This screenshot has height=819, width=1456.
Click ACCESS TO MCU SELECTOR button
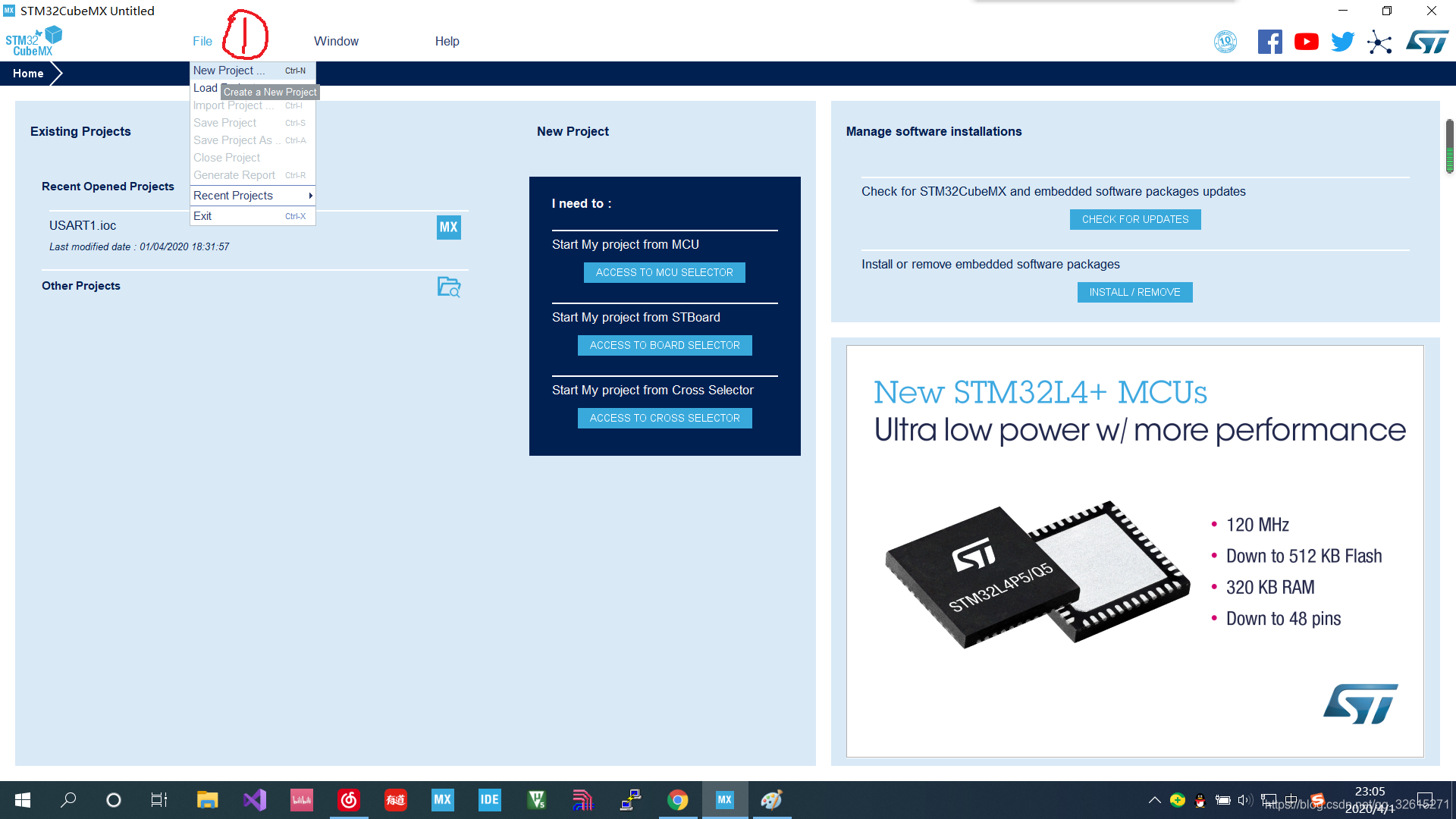tap(664, 272)
